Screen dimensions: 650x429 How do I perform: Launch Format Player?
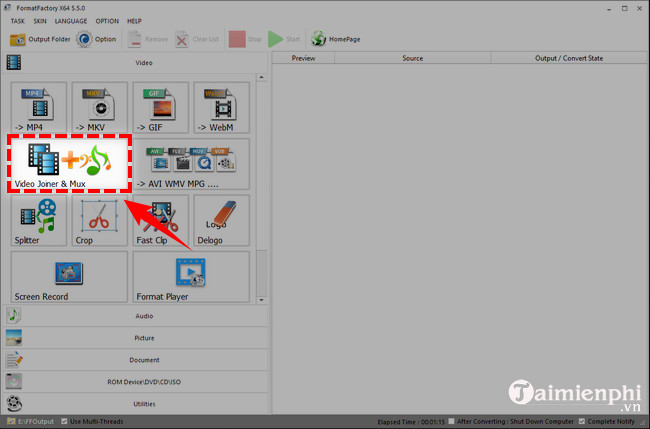point(191,277)
